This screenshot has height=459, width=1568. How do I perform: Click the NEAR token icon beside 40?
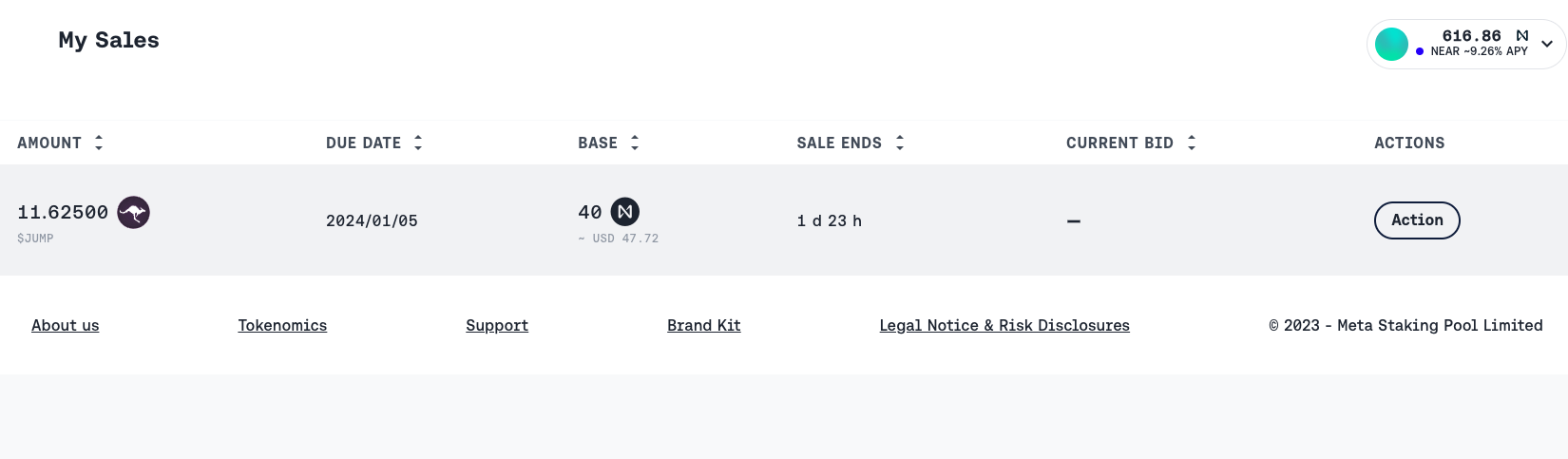tap(624, 212)
